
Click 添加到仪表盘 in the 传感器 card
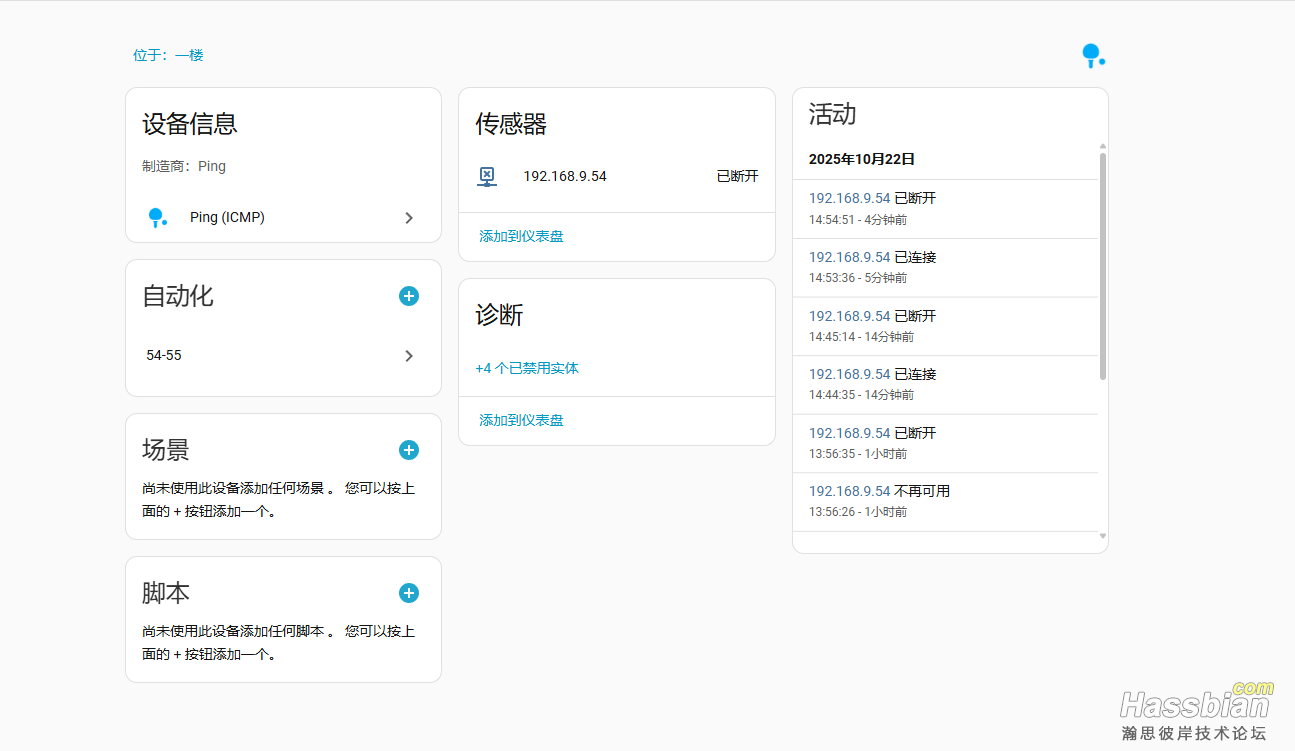point(521,237)
